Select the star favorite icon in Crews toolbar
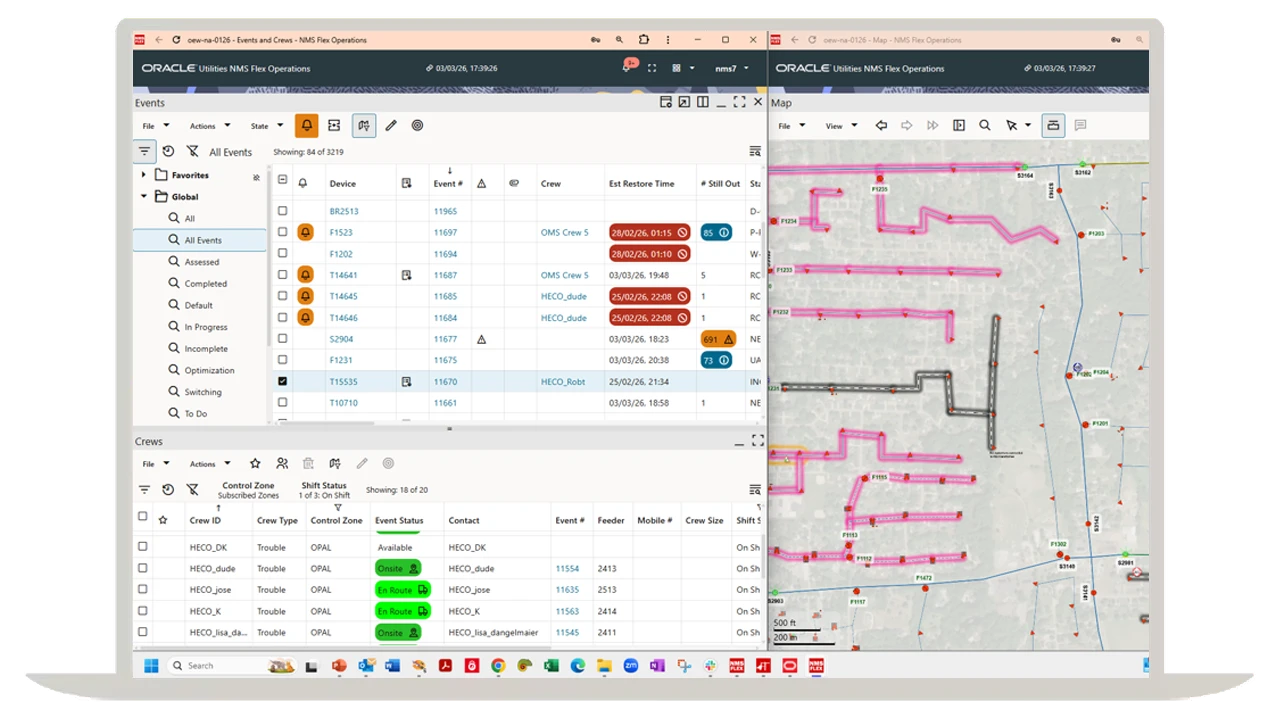The width and height of the screenshot is (1280, 720). click(x=255, y=463)
